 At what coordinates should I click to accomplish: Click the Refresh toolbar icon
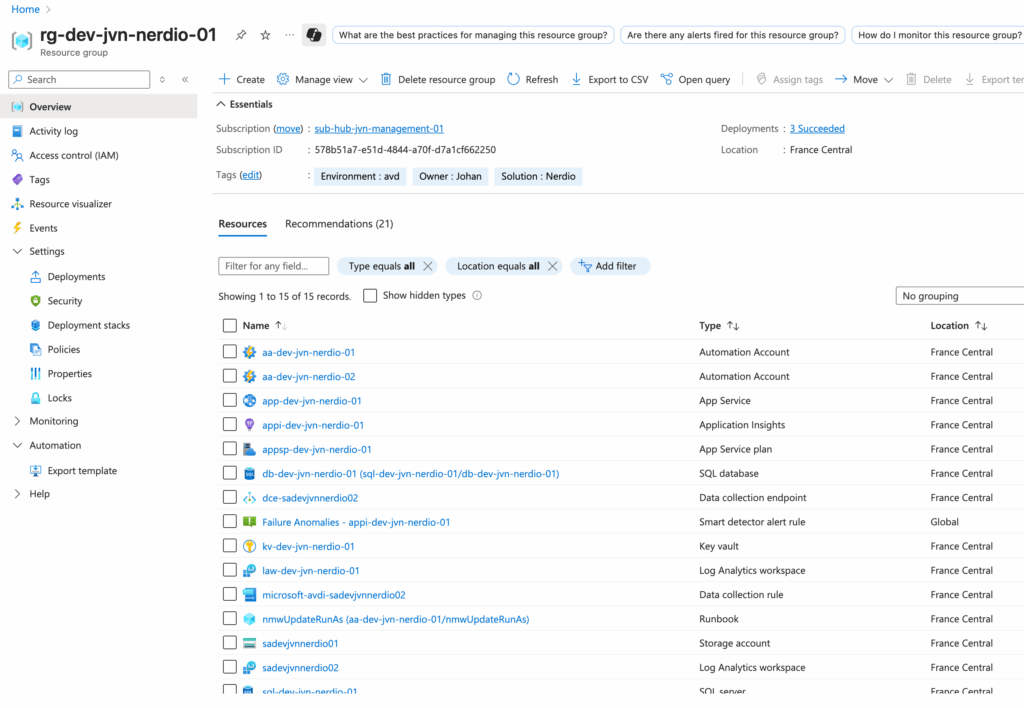[x=514, y=79]
